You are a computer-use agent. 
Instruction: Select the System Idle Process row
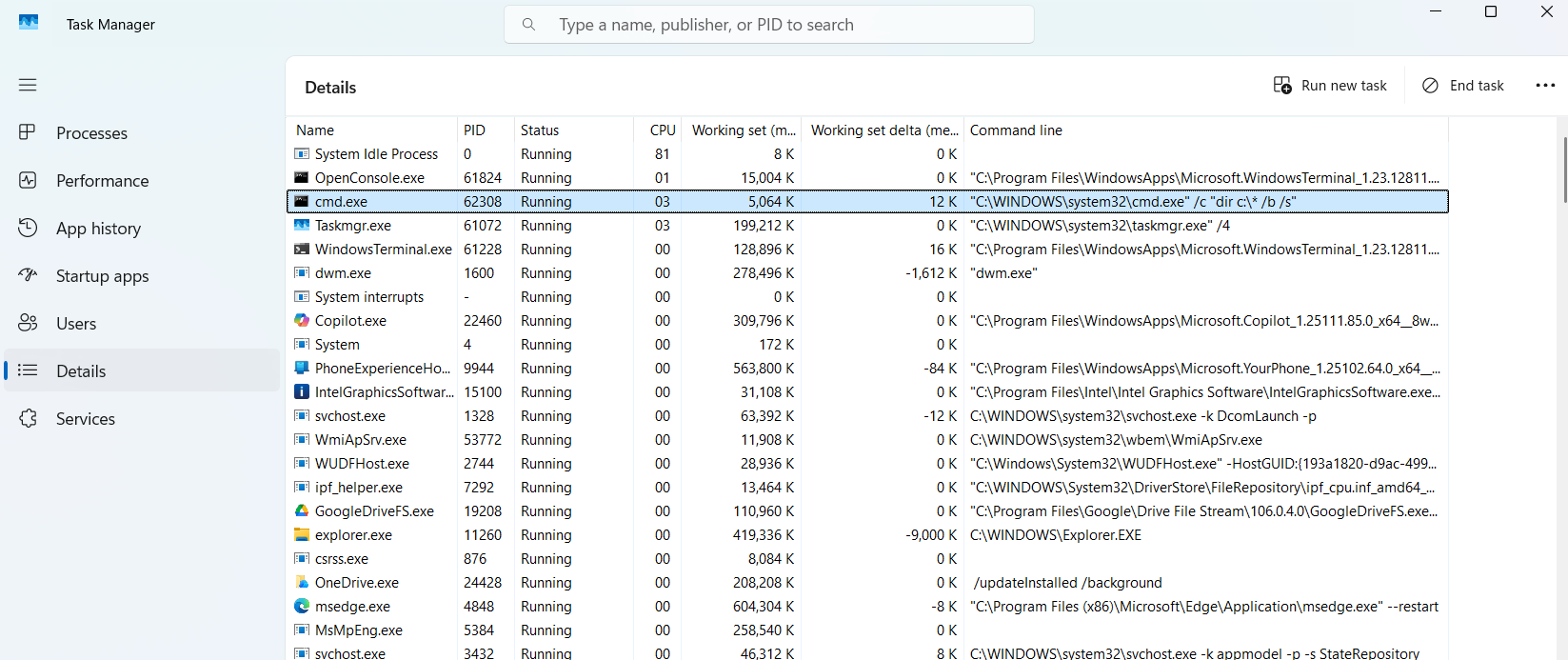pyautogui.click(x=867, y=154)
